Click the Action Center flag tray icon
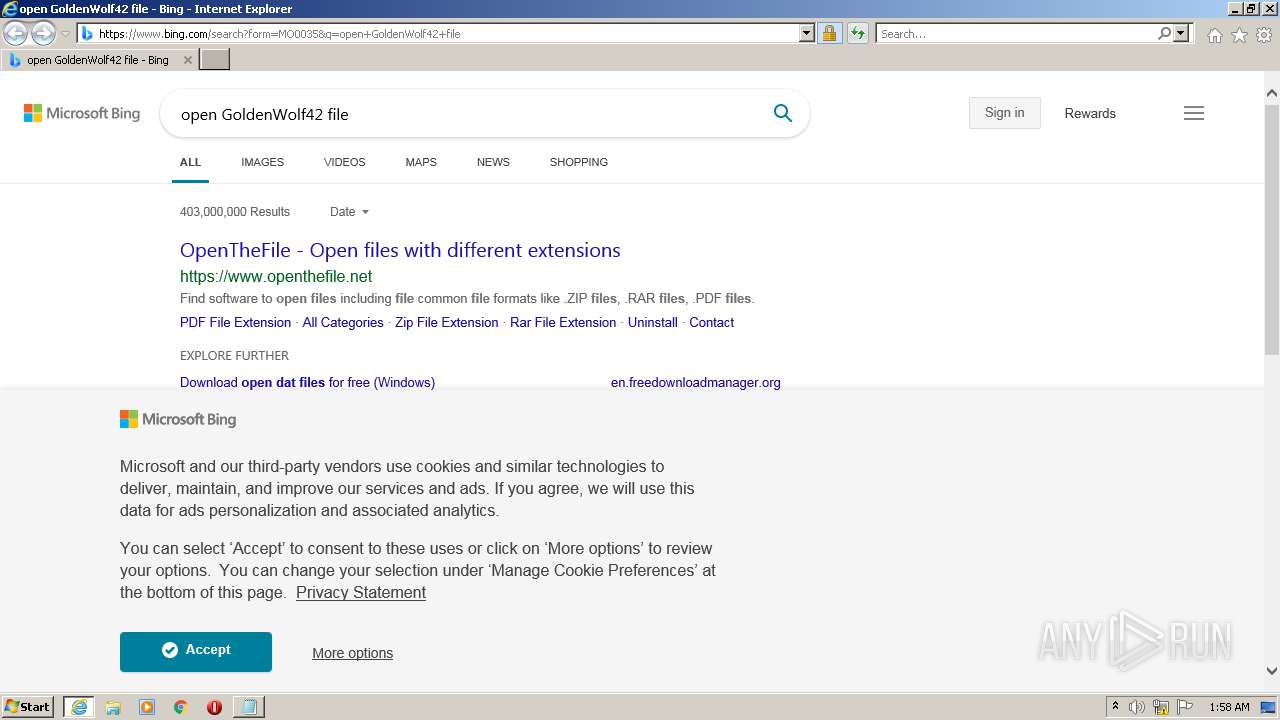This screenshot has width=1280, height=720. [1184, 707]
